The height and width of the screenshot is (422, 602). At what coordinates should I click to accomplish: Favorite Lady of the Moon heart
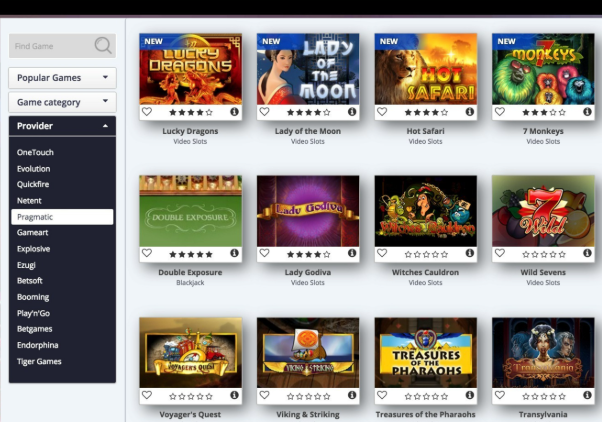tap(265, 112)
